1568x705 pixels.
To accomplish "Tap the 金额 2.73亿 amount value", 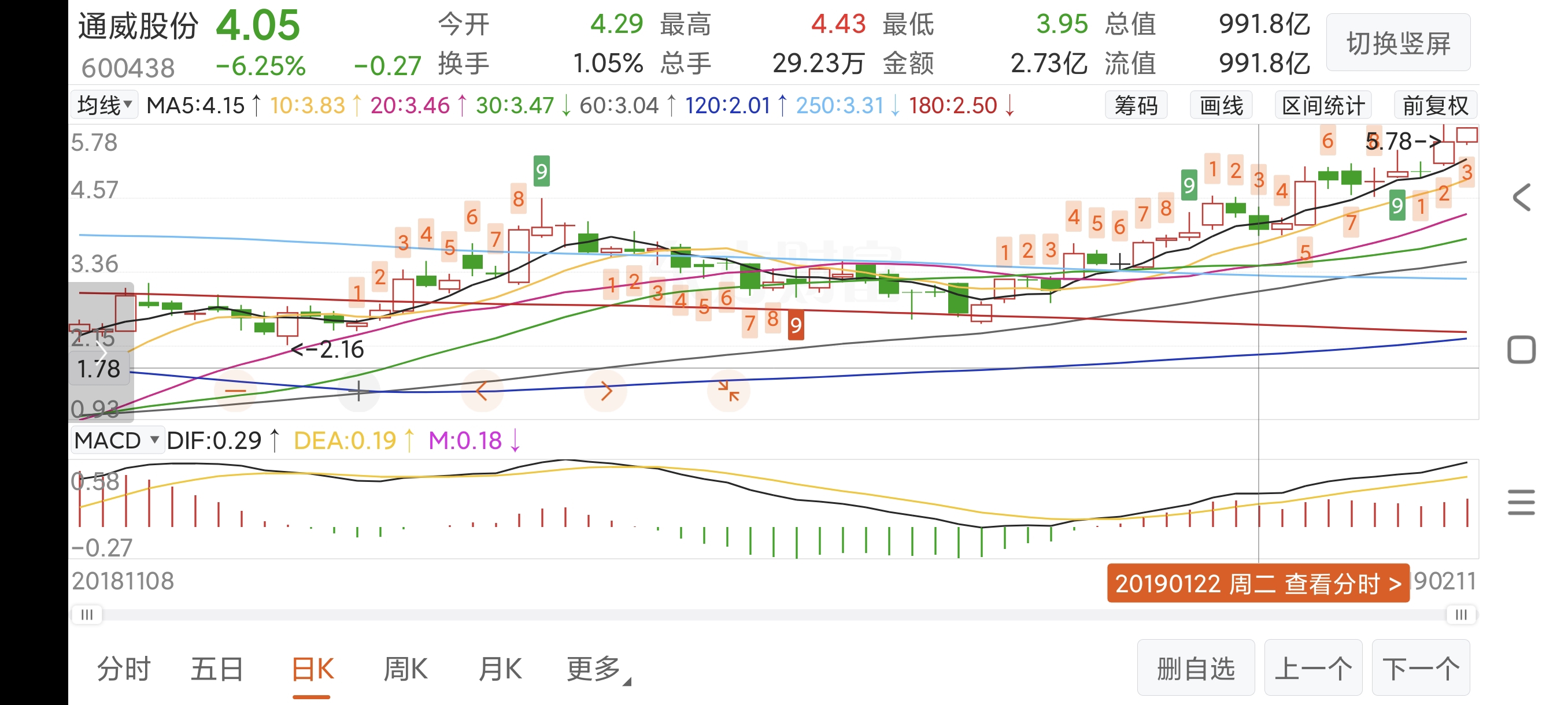I will (985, 63).
